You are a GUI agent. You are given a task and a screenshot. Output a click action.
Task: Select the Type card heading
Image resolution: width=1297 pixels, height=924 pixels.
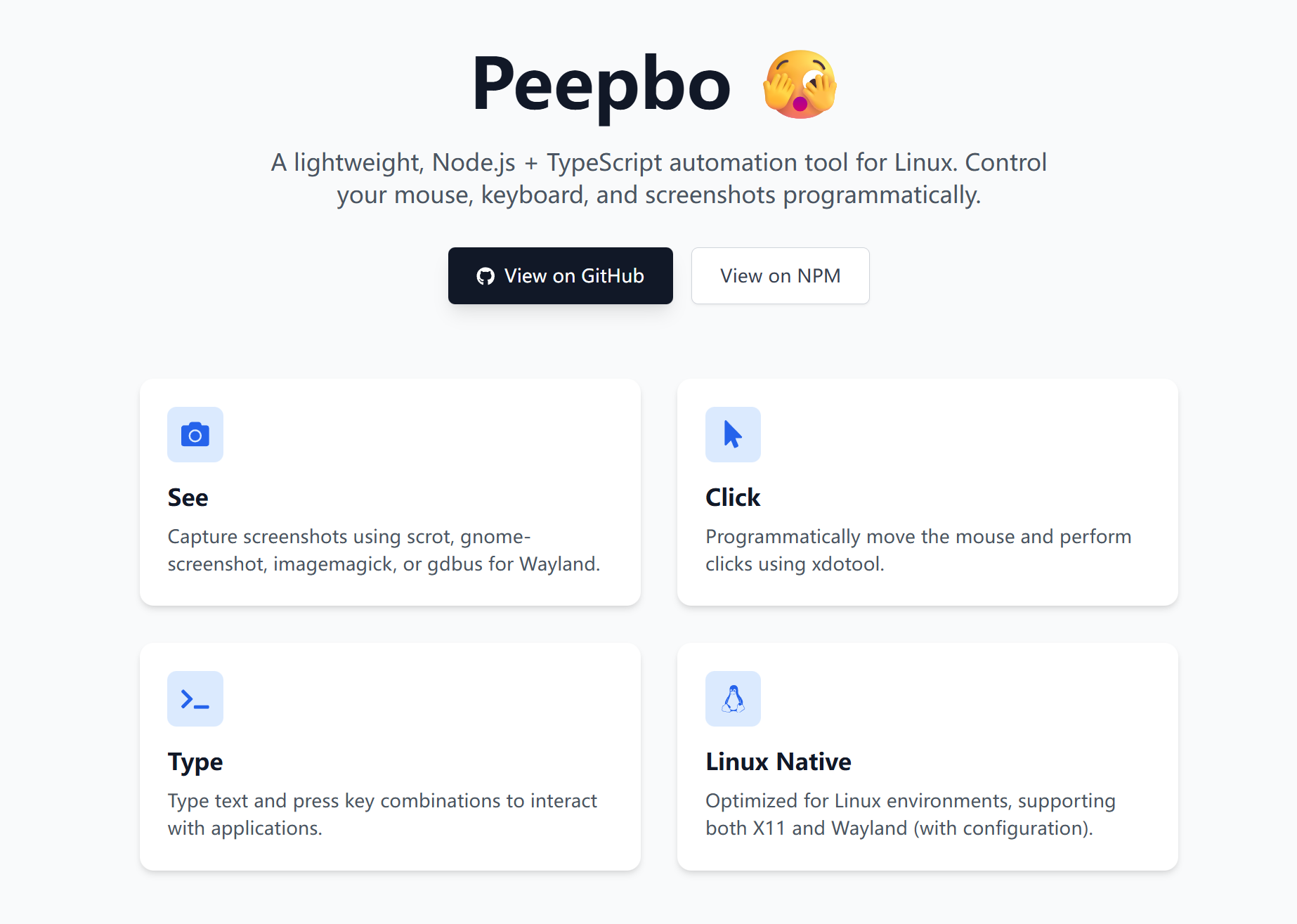click(x=195, y=761)
